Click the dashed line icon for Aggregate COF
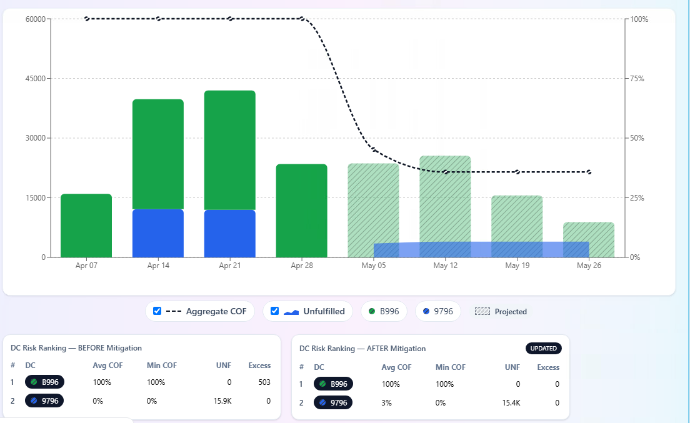The width and height of the screenshot is (690, 423). tap(174, 311)
